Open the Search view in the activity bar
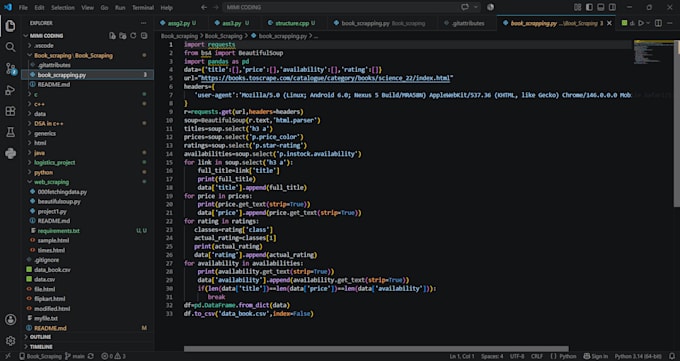Screen dimensions: 680x361 [x=10, y=47]
